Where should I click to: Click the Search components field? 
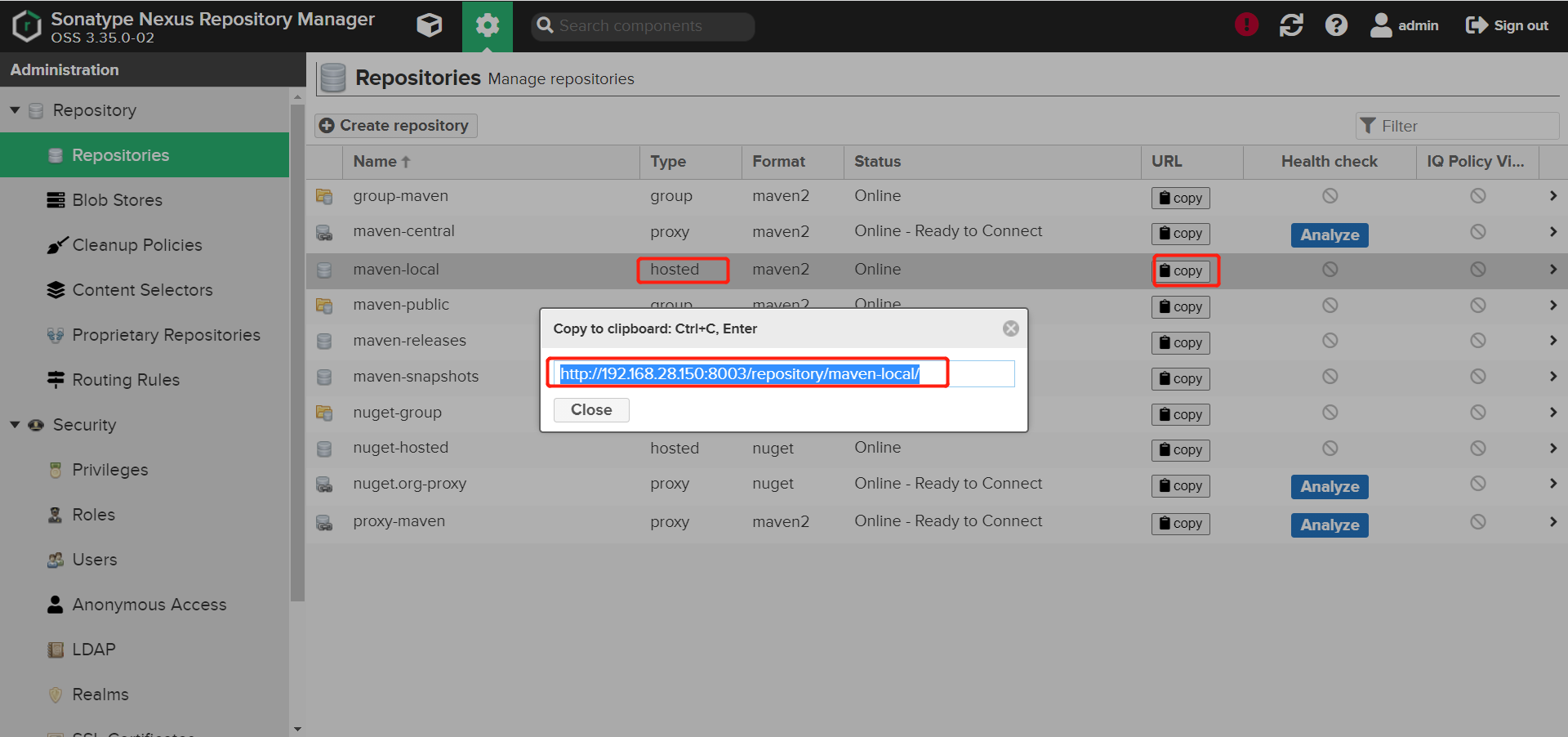tap(643, 26)
